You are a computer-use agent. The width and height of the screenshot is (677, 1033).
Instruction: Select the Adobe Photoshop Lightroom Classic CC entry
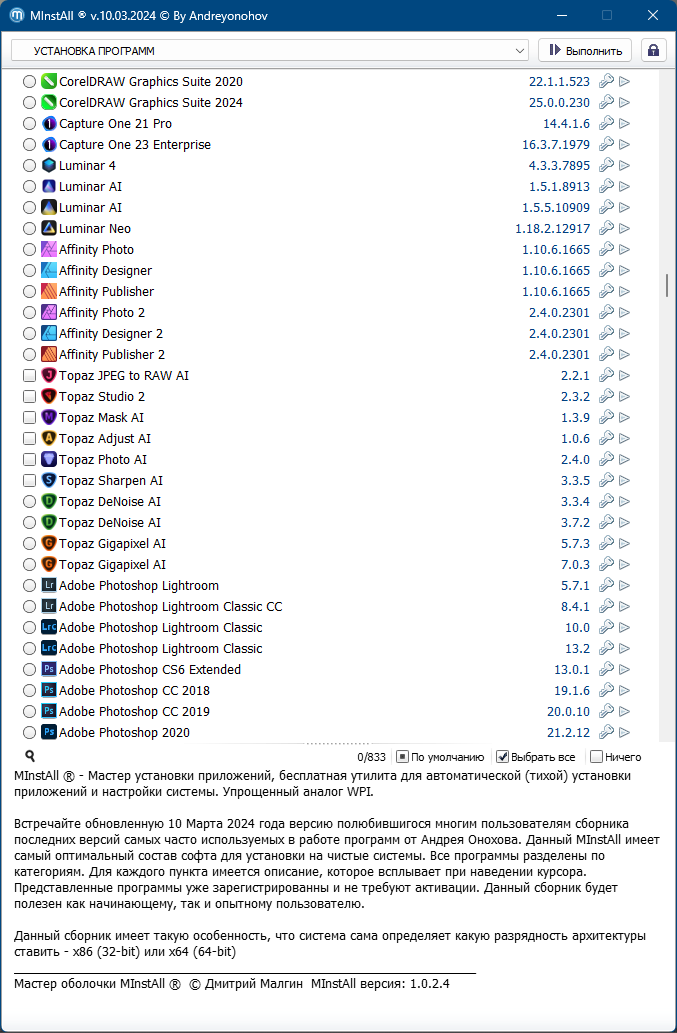[170, 607]
